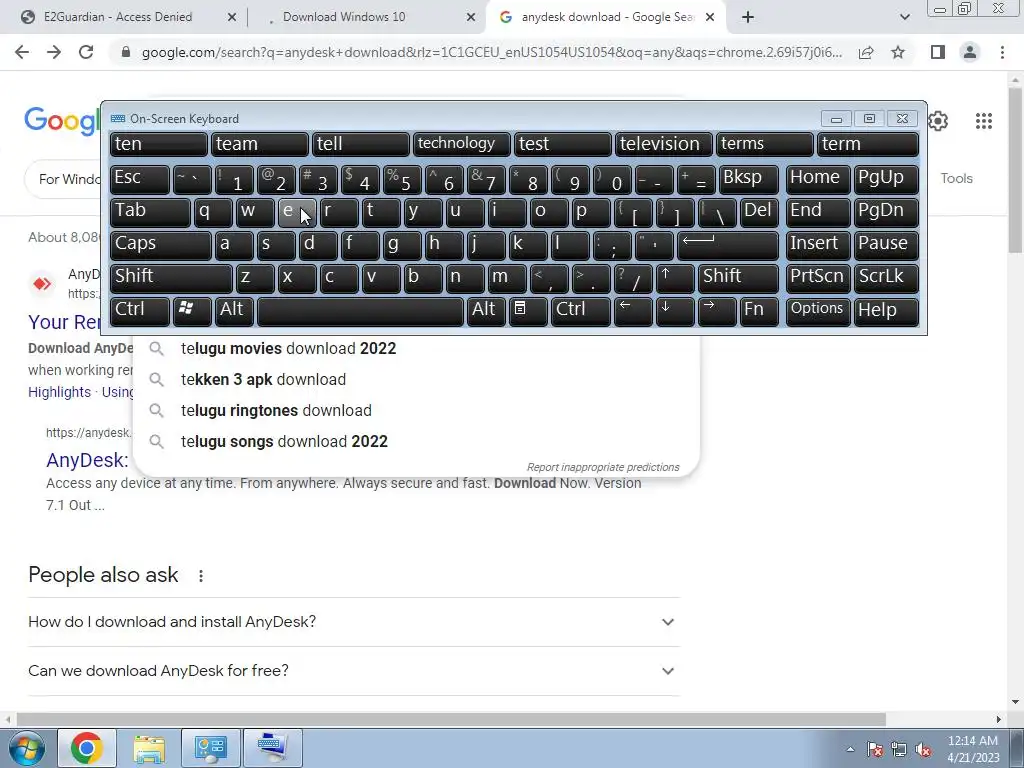
Task: Go back with the browser back arrow
Action: pos(22,52)
